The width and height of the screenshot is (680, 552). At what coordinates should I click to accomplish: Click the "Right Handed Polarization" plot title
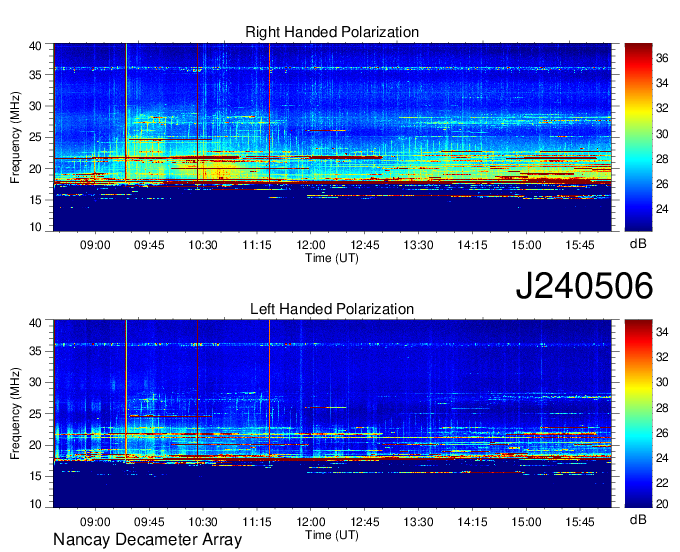tap(332, 32)
